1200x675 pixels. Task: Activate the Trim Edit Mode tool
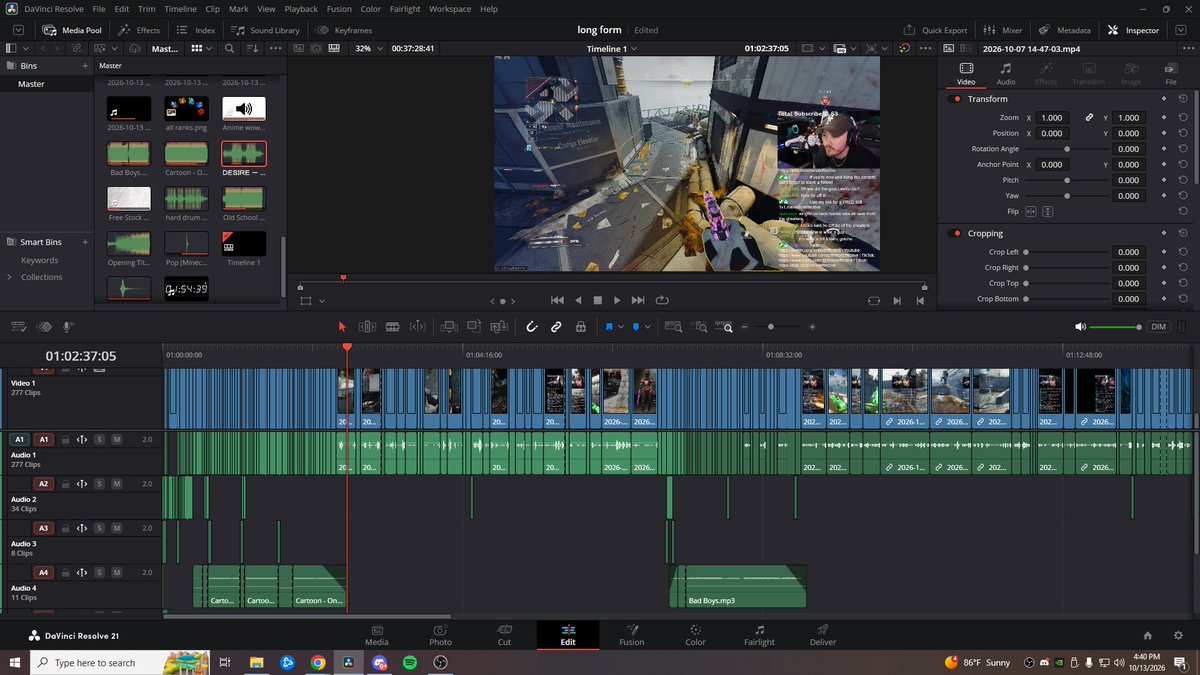coord(367,326)
